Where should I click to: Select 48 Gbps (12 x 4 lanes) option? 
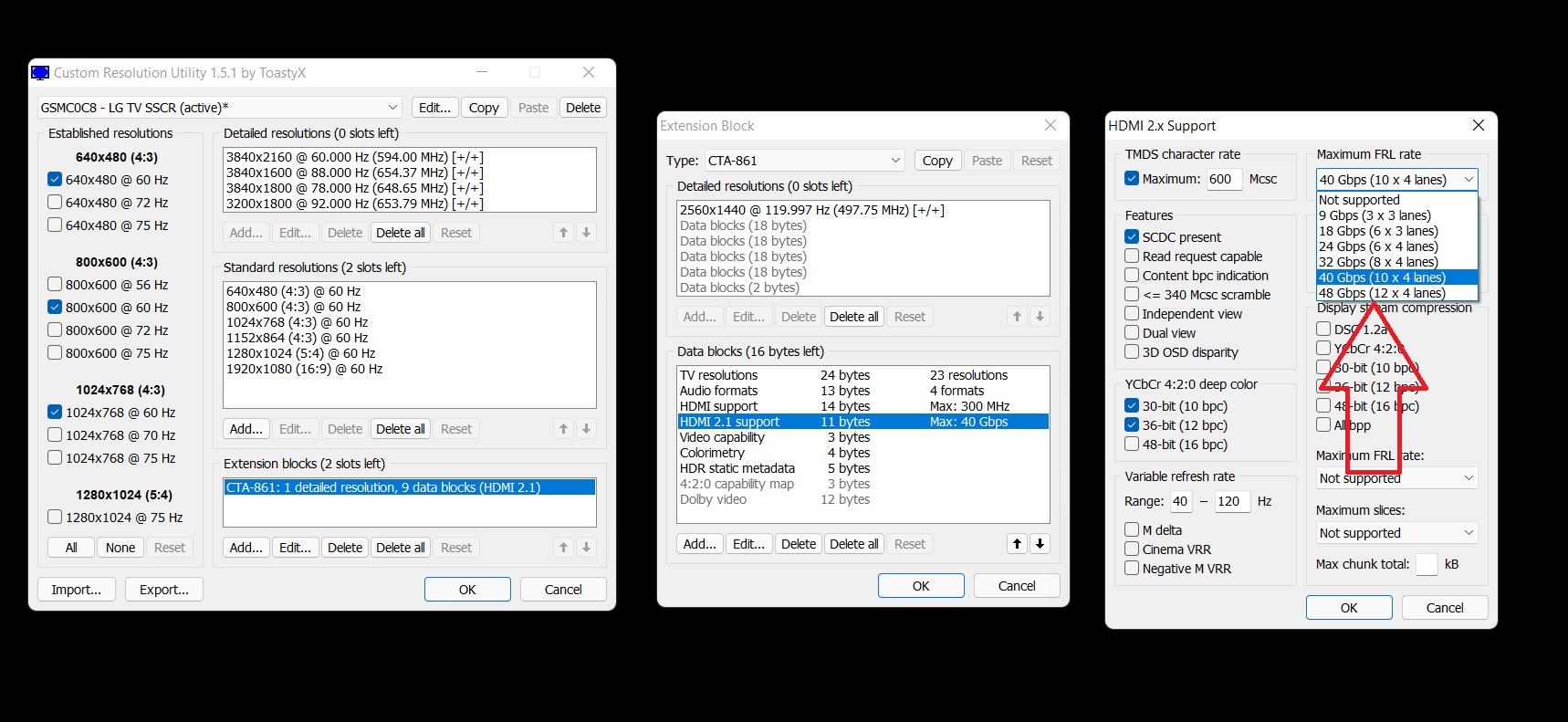pyautogui.click(x=1397, y=293)
